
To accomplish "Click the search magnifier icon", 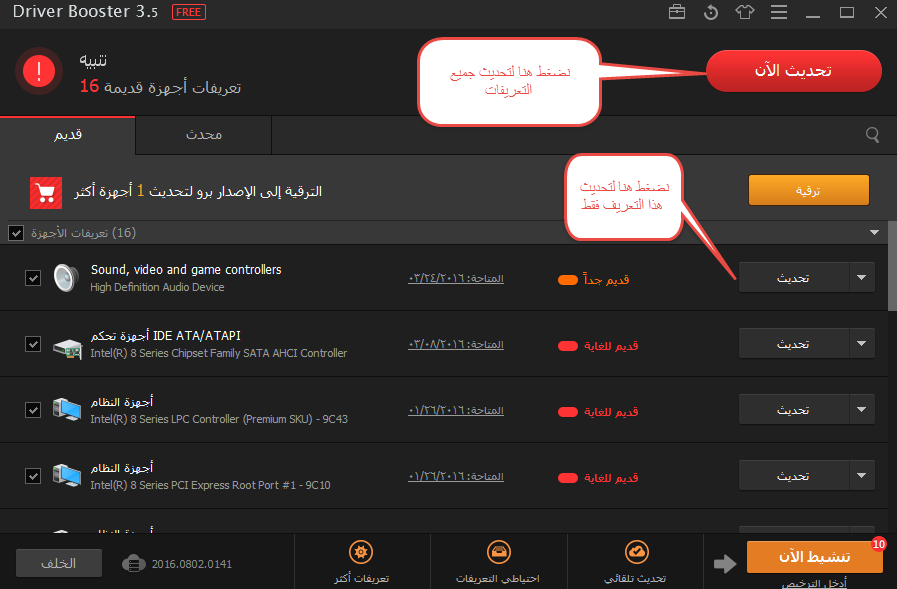I will tap(872, 135).
